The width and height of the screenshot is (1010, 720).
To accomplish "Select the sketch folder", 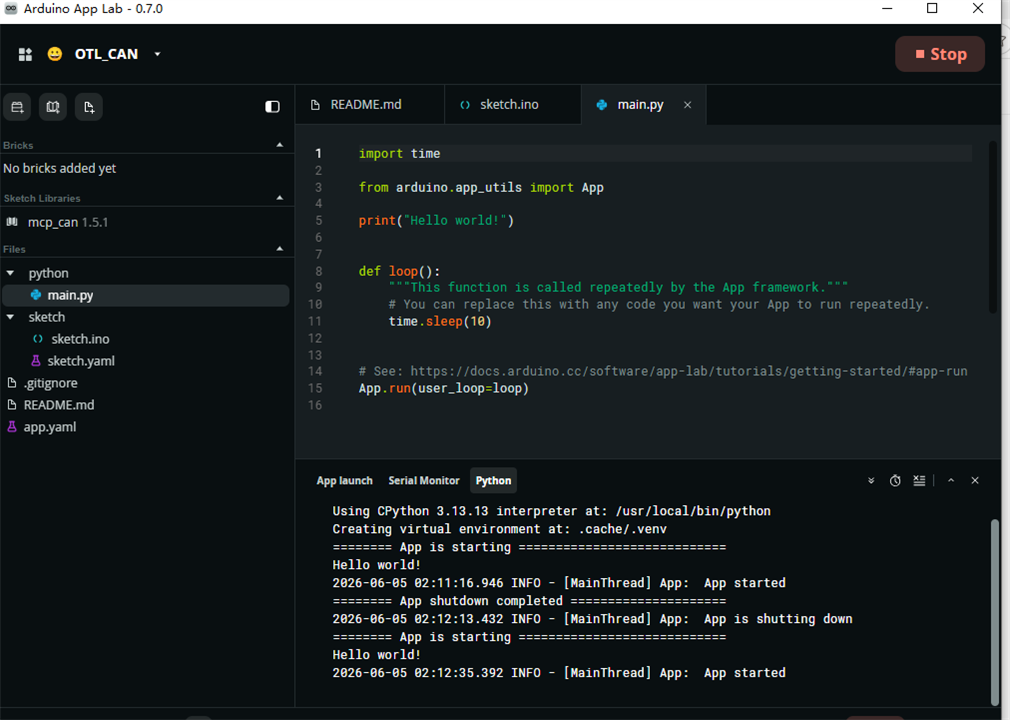I will (x=46, y=317).
